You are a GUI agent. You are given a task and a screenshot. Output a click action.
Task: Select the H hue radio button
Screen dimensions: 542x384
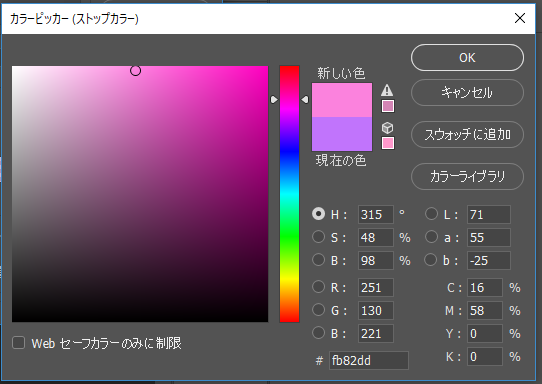click(318, 214)
